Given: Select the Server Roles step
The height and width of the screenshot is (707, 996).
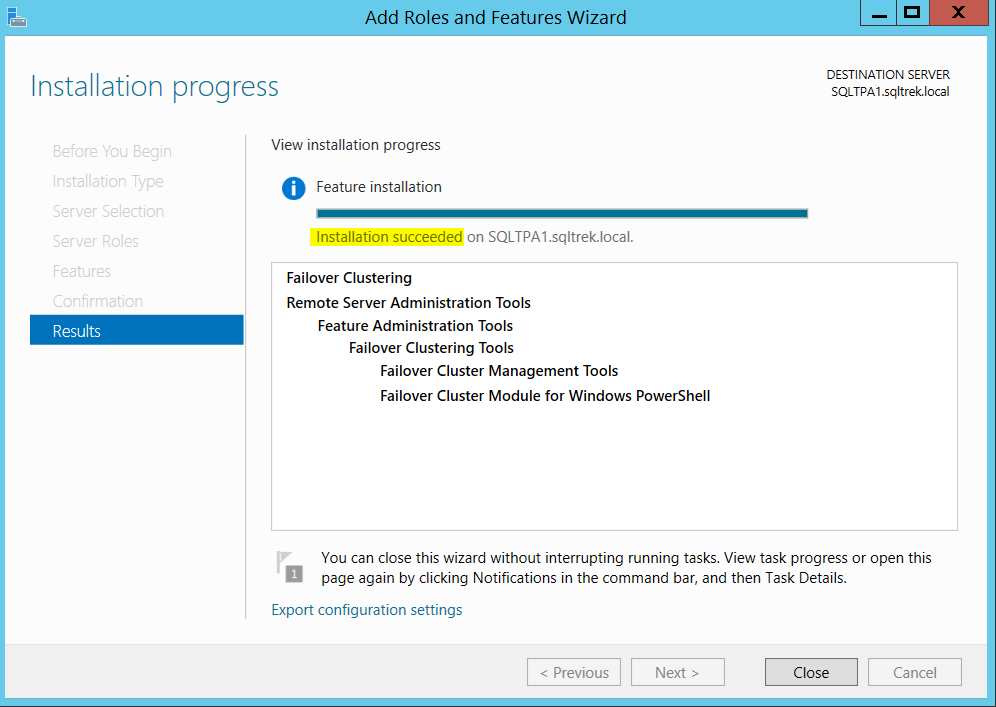Looking at the screenshot, I should 95,241.
